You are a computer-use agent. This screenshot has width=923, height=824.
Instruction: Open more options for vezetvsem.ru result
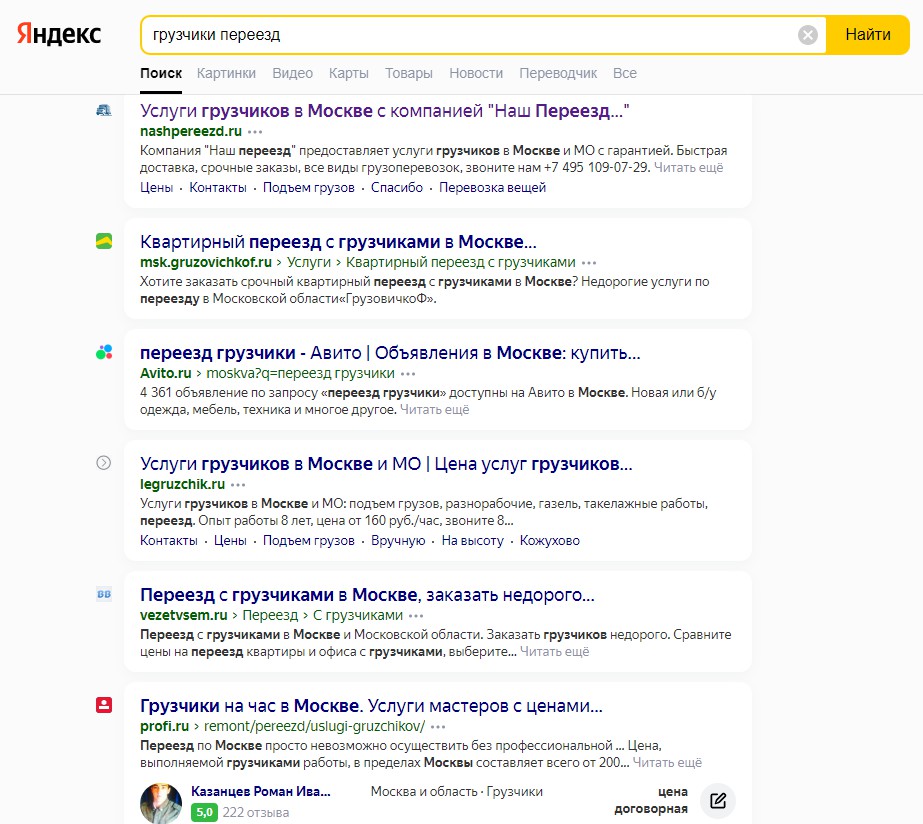[x=416, y=616]
